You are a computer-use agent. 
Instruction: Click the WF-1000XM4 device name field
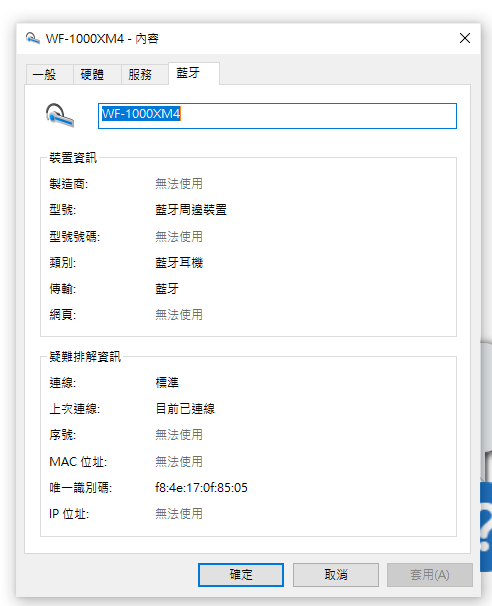[277, 116]
